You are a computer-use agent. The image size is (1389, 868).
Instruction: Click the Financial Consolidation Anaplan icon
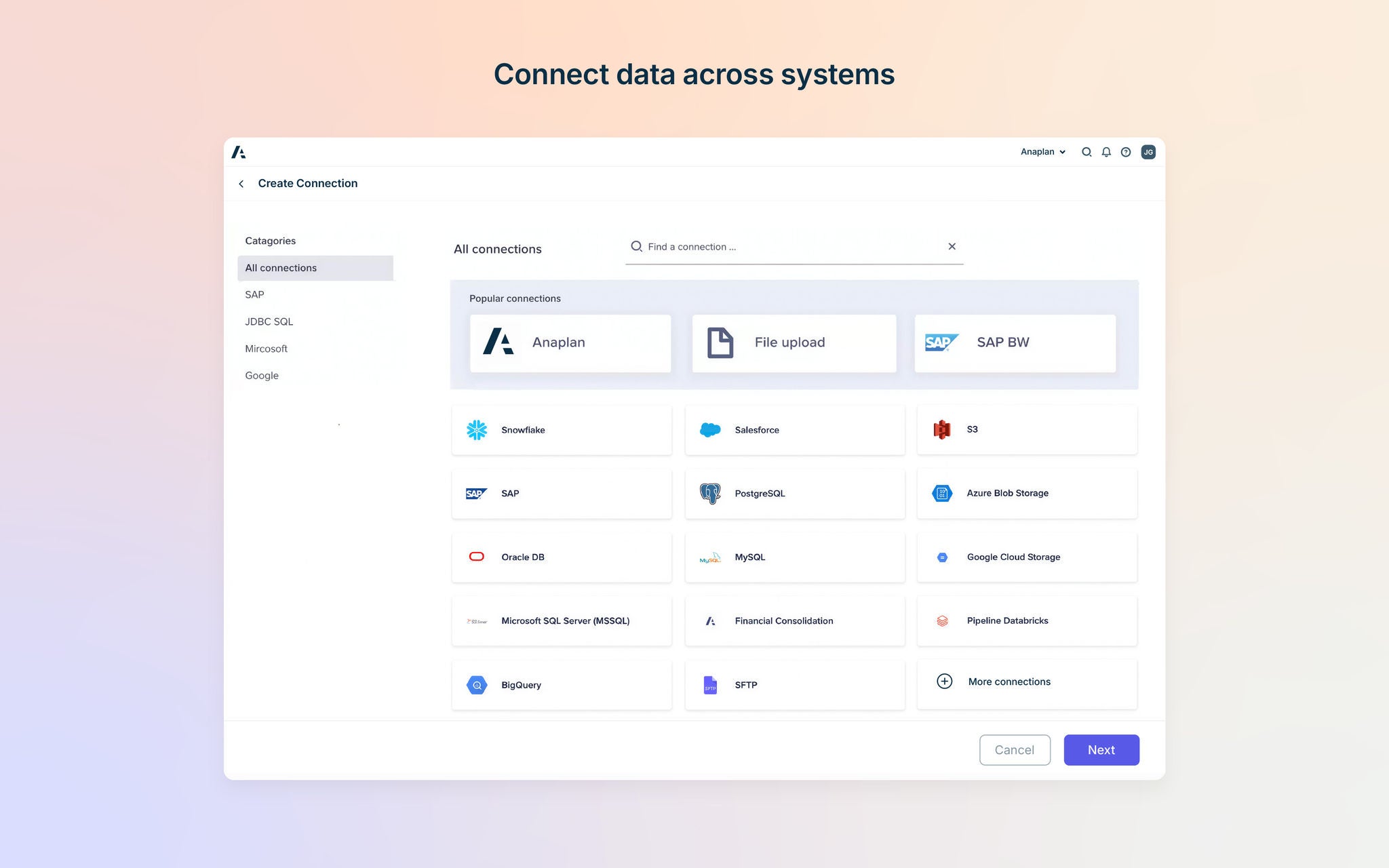point(710,621)
